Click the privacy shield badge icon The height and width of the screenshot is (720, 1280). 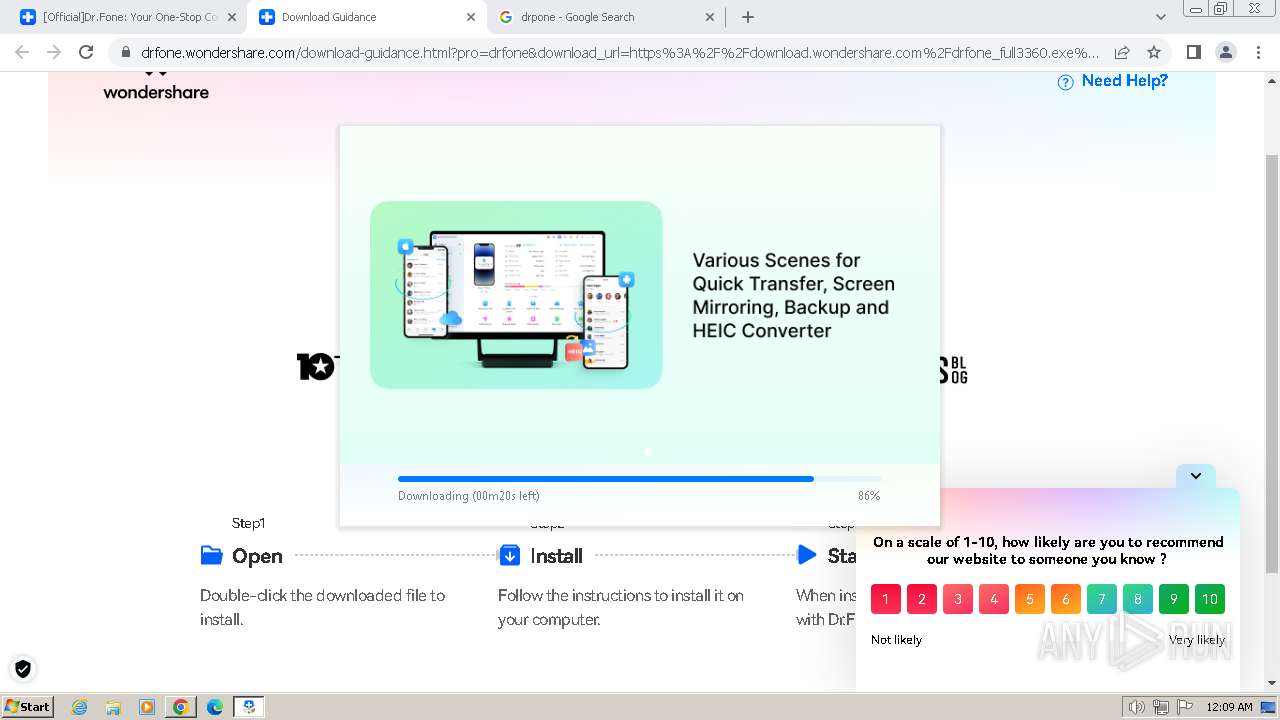pos(22,669)
